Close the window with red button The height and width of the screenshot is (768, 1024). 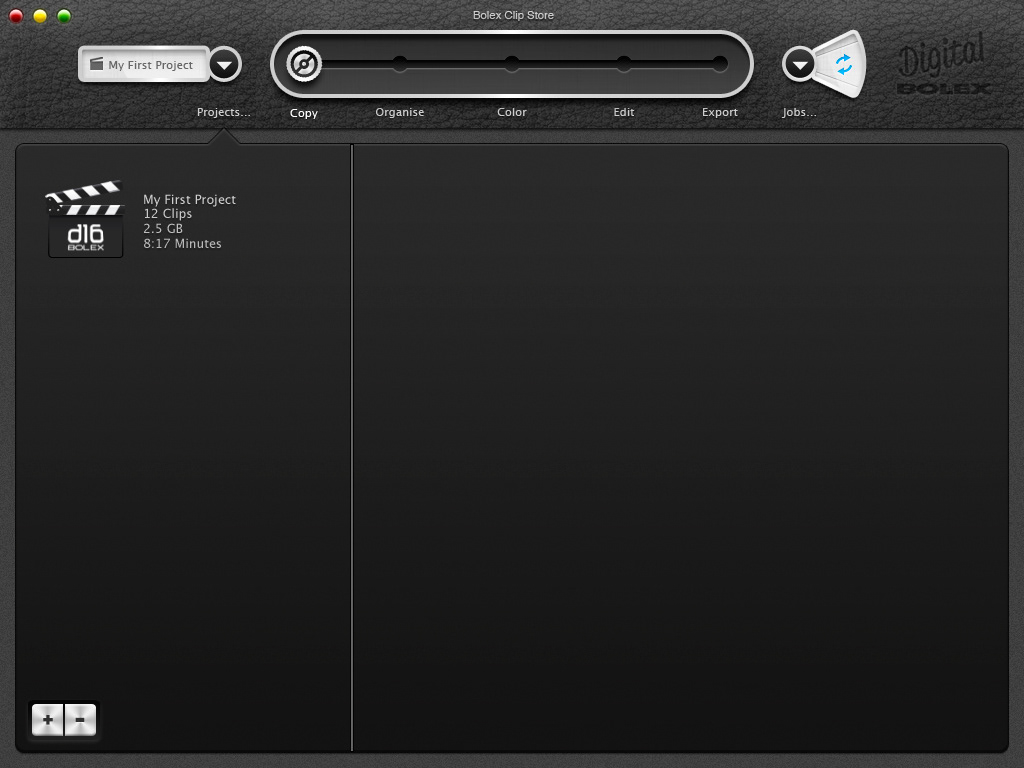pyautogui.click(x=16, y=16)
